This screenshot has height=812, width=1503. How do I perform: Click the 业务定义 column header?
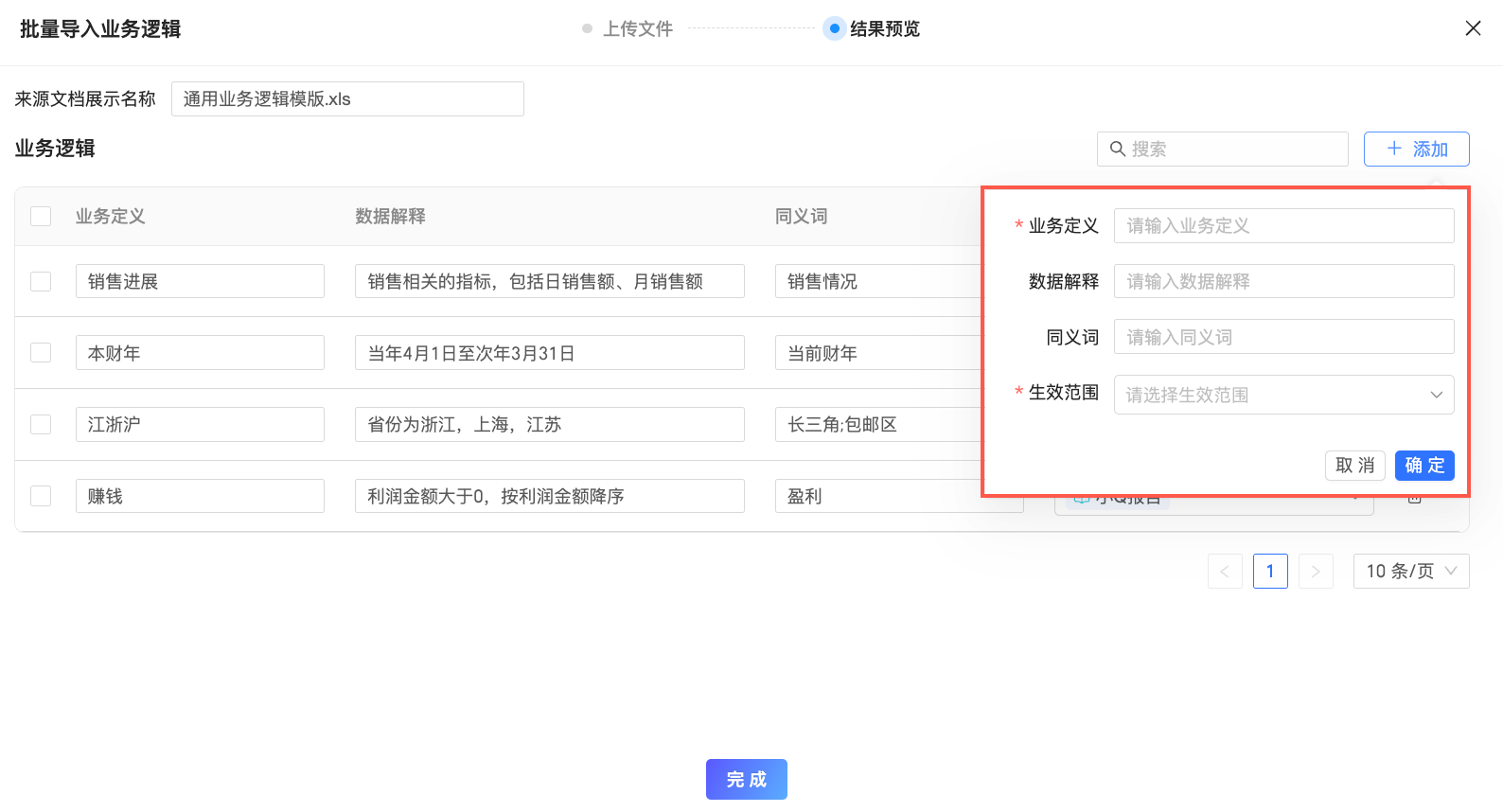111,216
